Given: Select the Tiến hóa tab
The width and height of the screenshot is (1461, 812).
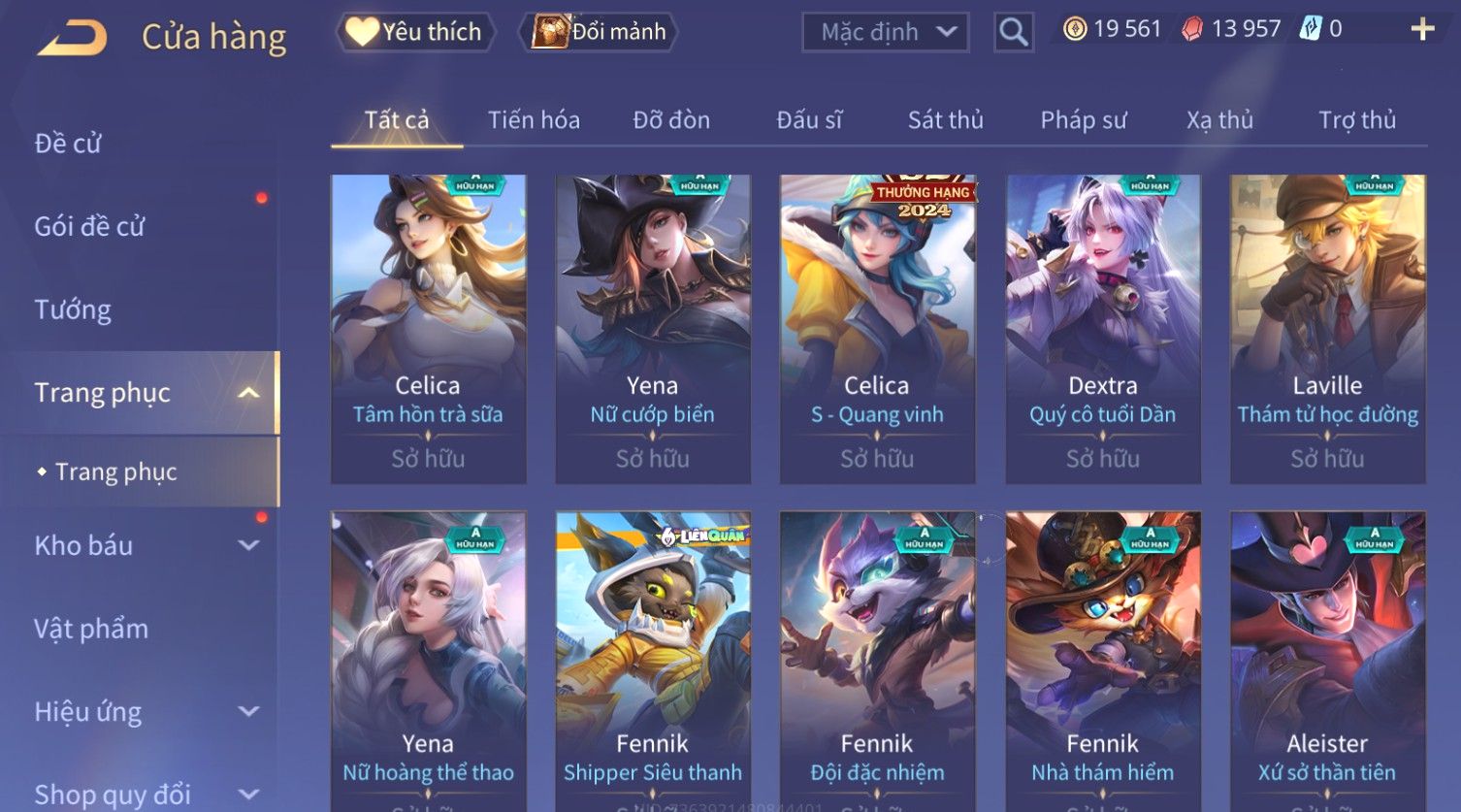Looking at the screenshot, I should click(x=534, y=120).
